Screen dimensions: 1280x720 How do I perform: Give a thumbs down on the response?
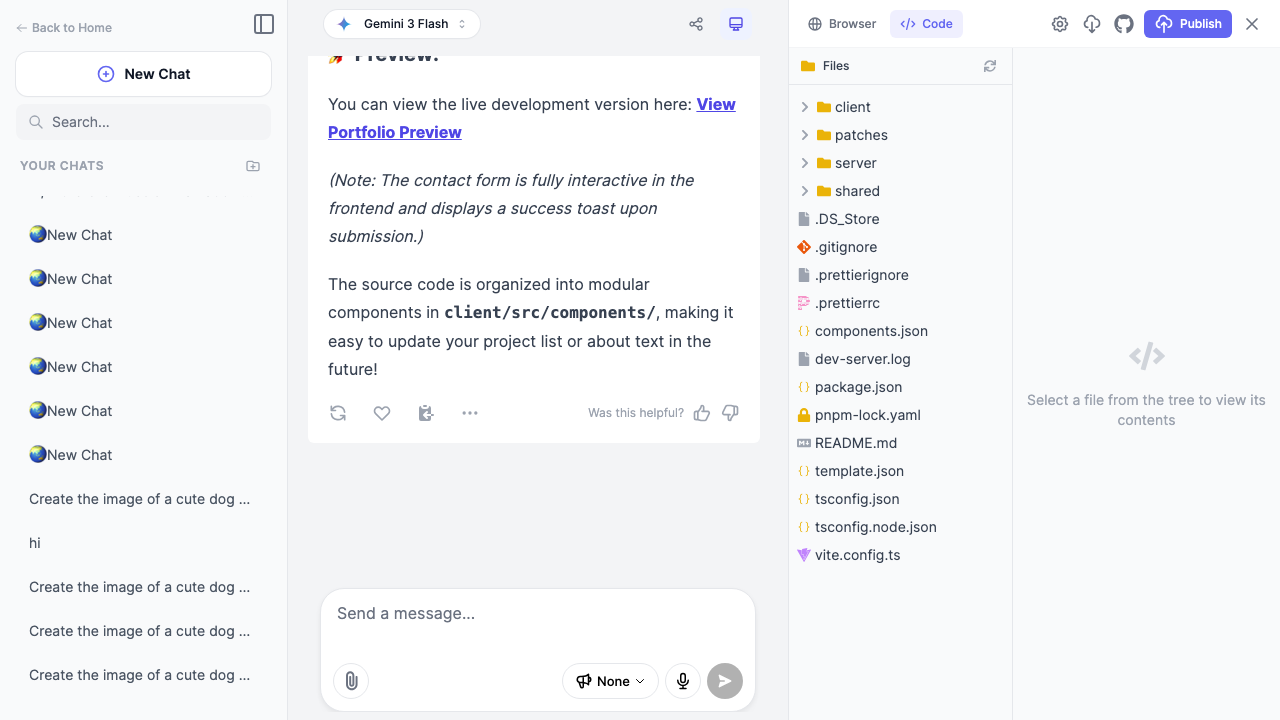pyautogui.click(x=730, y=413)
